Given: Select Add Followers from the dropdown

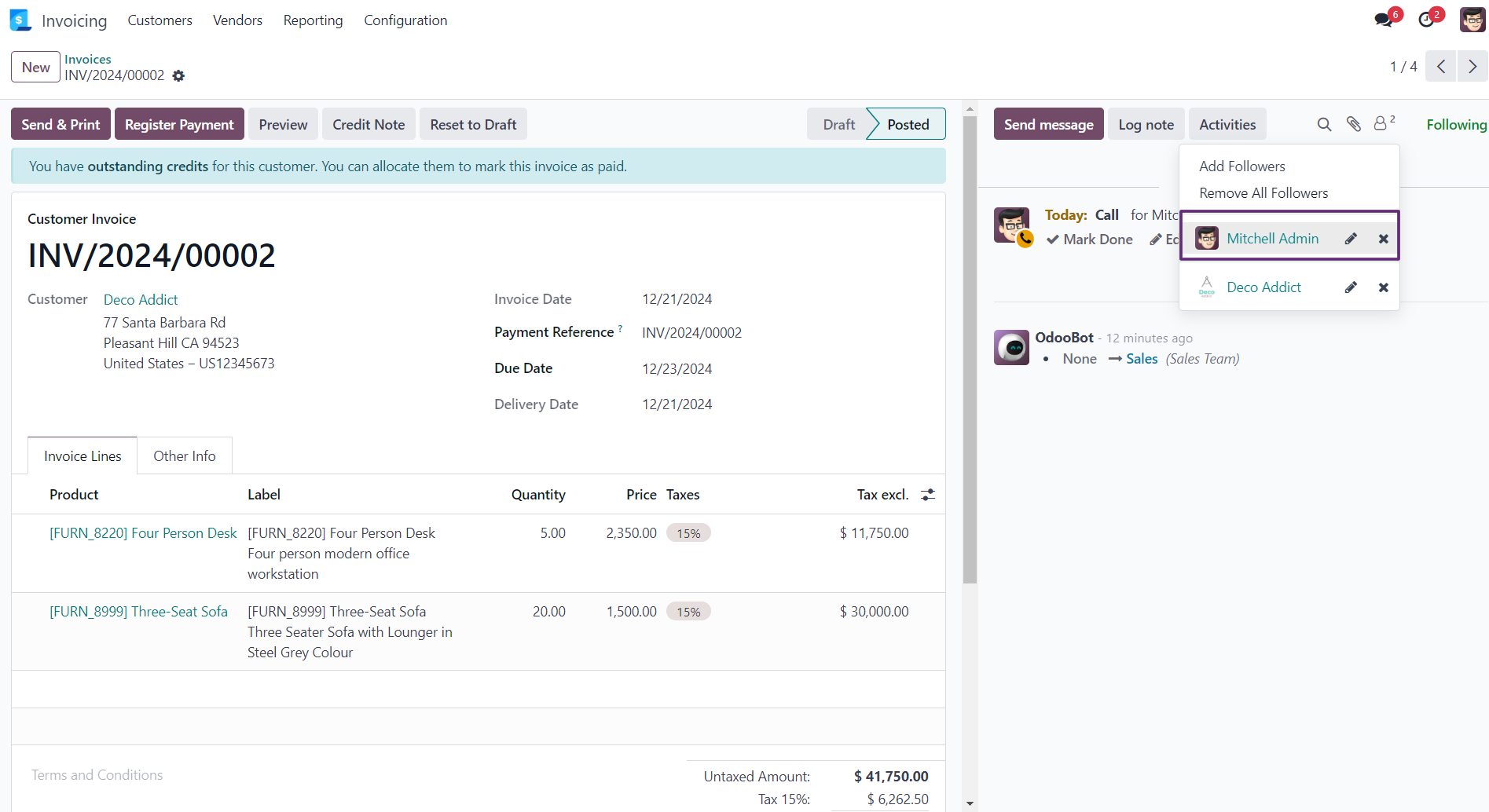Looking at the screenshot, I should tap(1241, 166).
